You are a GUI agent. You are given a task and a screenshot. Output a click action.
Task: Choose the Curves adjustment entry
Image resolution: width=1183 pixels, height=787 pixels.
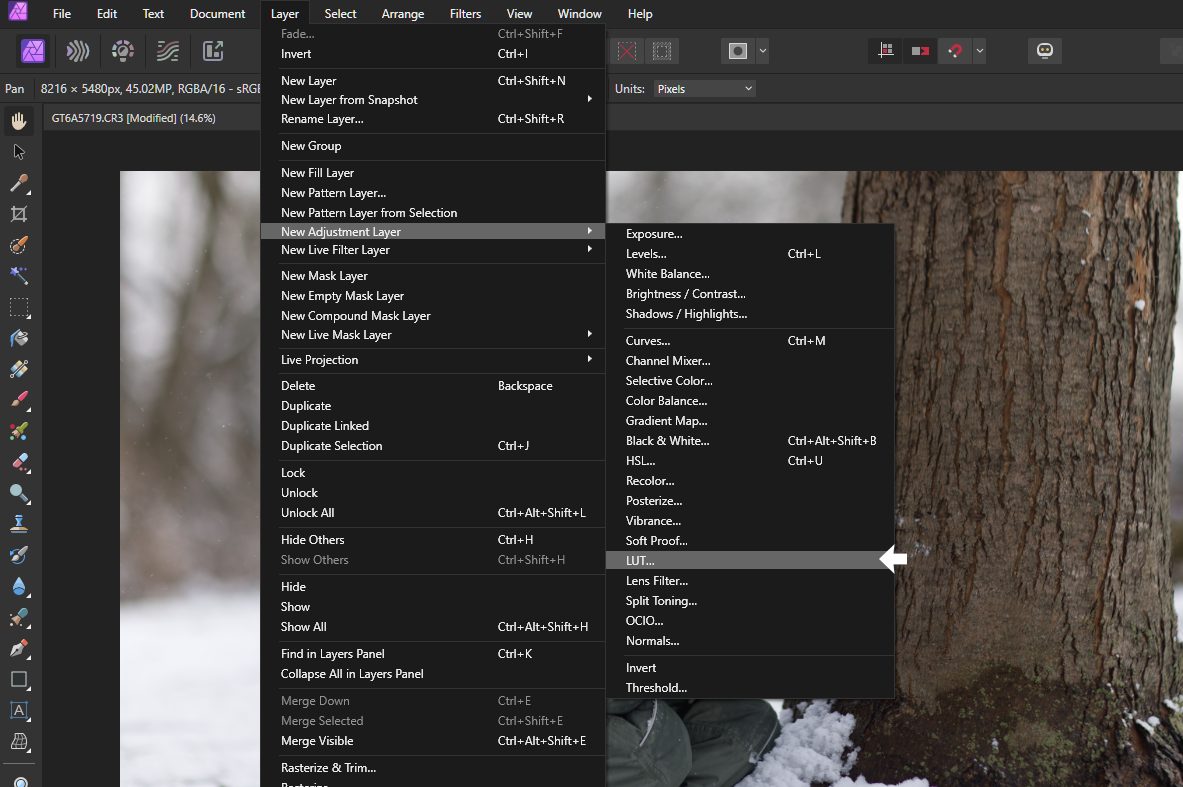click(x=648, y=340)
